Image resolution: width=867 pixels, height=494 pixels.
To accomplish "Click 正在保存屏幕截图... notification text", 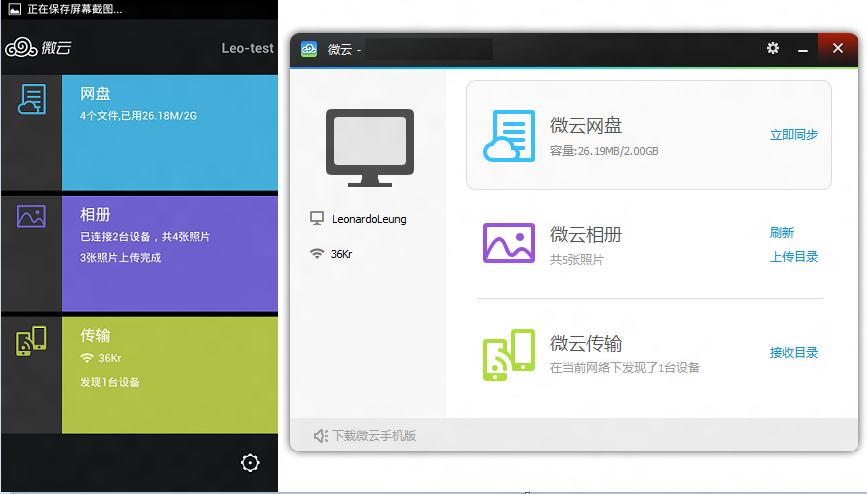I will click(x=75, y=9).
